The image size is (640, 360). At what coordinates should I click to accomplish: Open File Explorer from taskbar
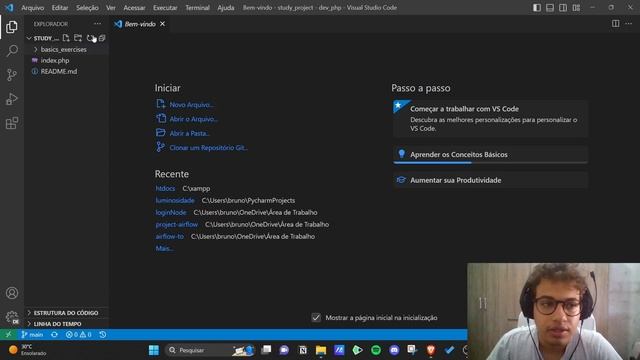point(321,350)
